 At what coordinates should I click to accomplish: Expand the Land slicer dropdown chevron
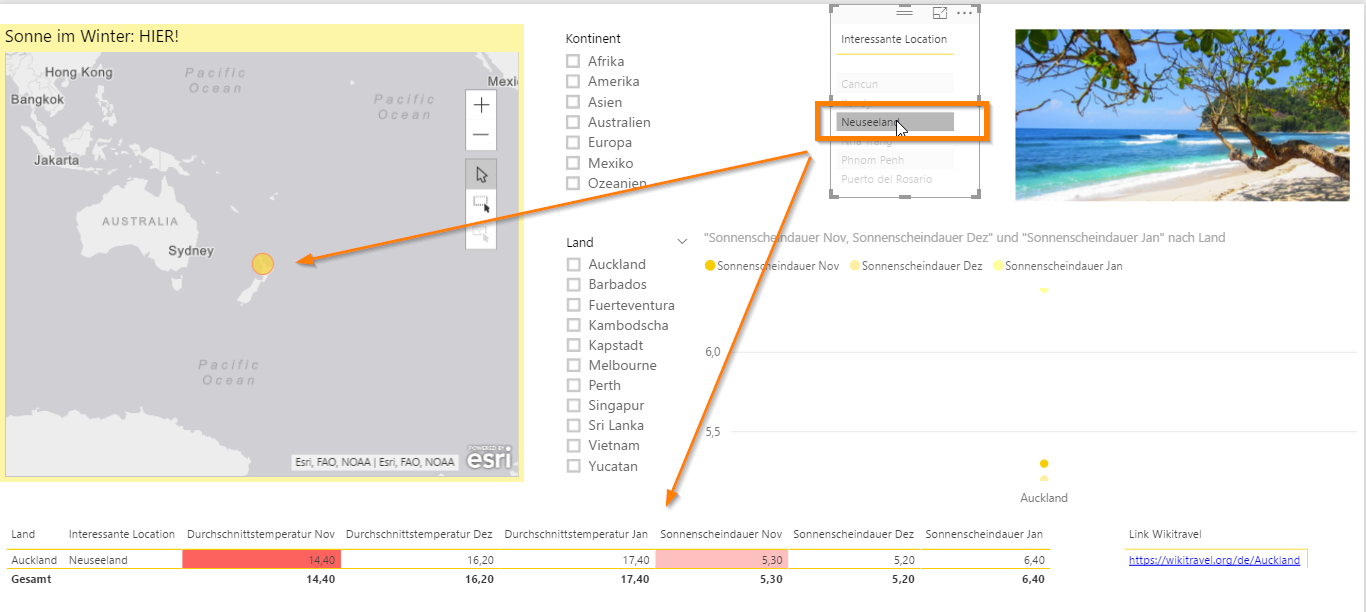coord(682,242)
